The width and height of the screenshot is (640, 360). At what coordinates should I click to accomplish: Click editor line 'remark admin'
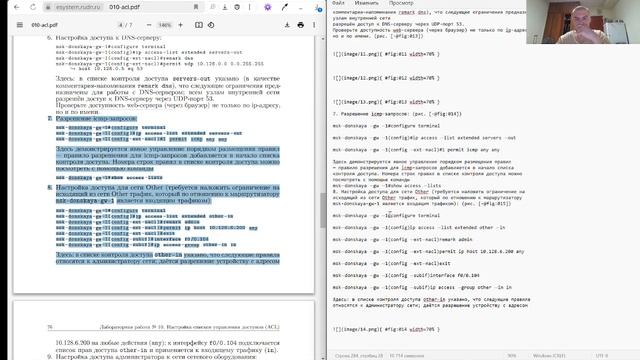pos(402,240)
